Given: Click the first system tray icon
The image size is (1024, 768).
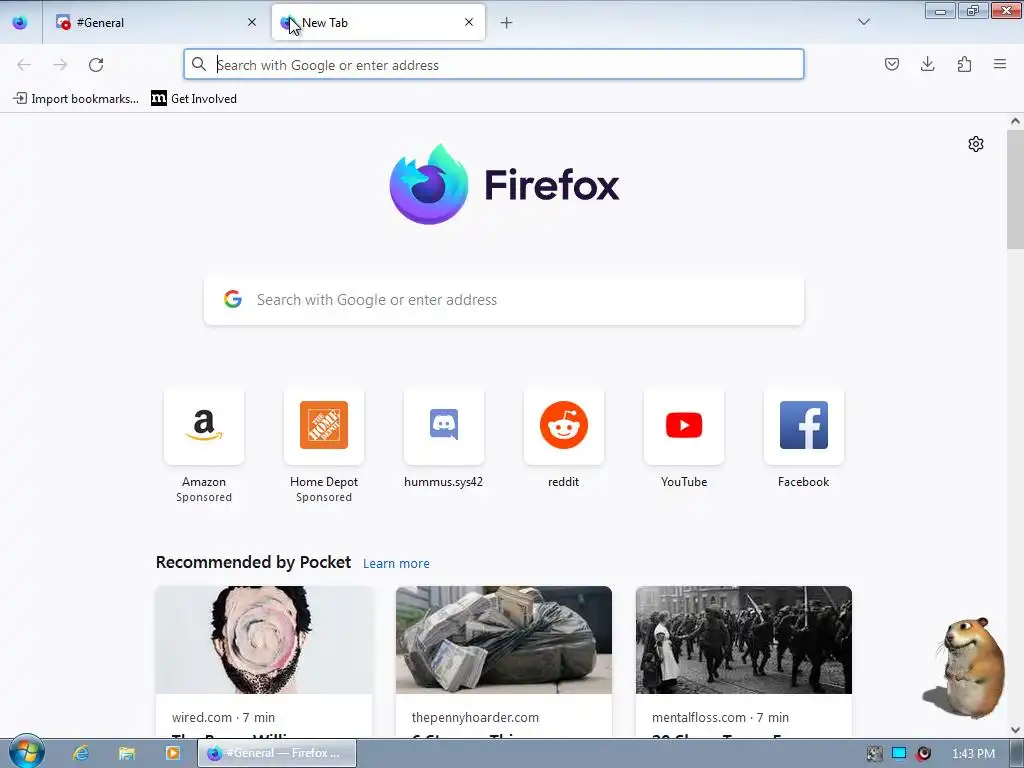Looking at the screenshot, I should pyautogui.click(x=874, y=754).
